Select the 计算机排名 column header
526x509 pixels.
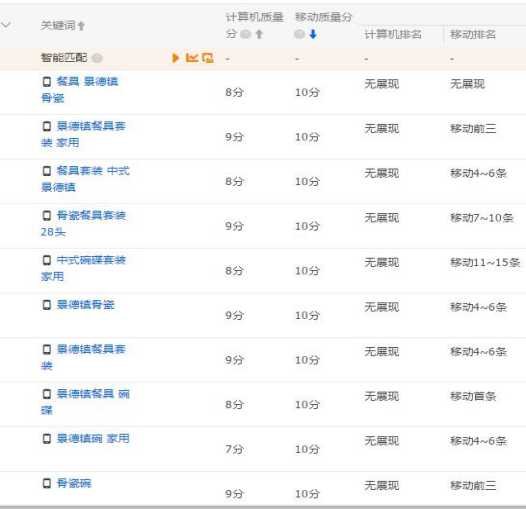pyautogui.click(x=393, y=34)
